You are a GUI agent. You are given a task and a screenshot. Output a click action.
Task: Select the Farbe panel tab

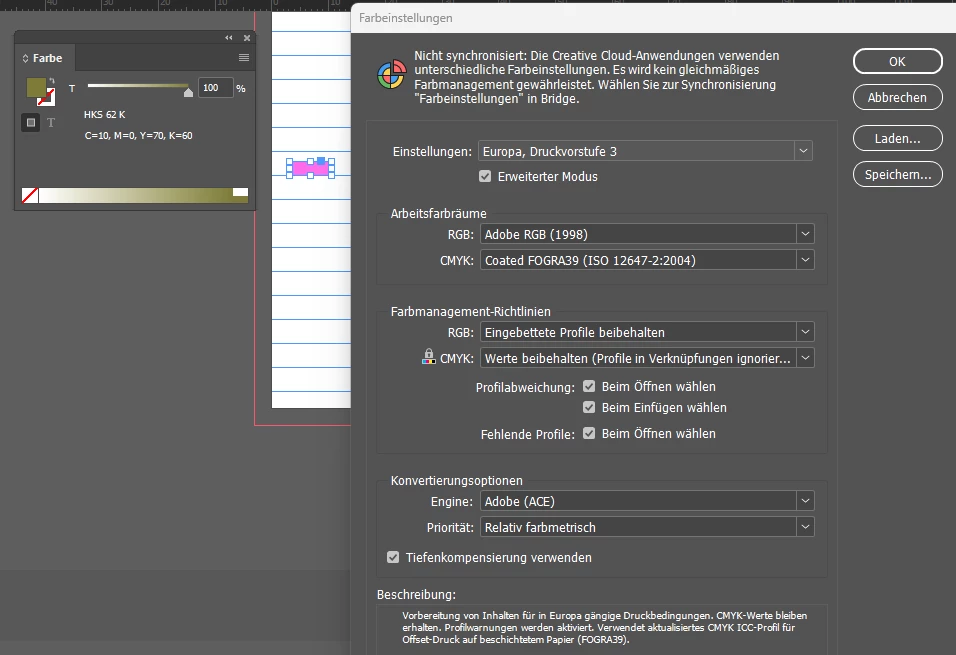coord(48,58)
